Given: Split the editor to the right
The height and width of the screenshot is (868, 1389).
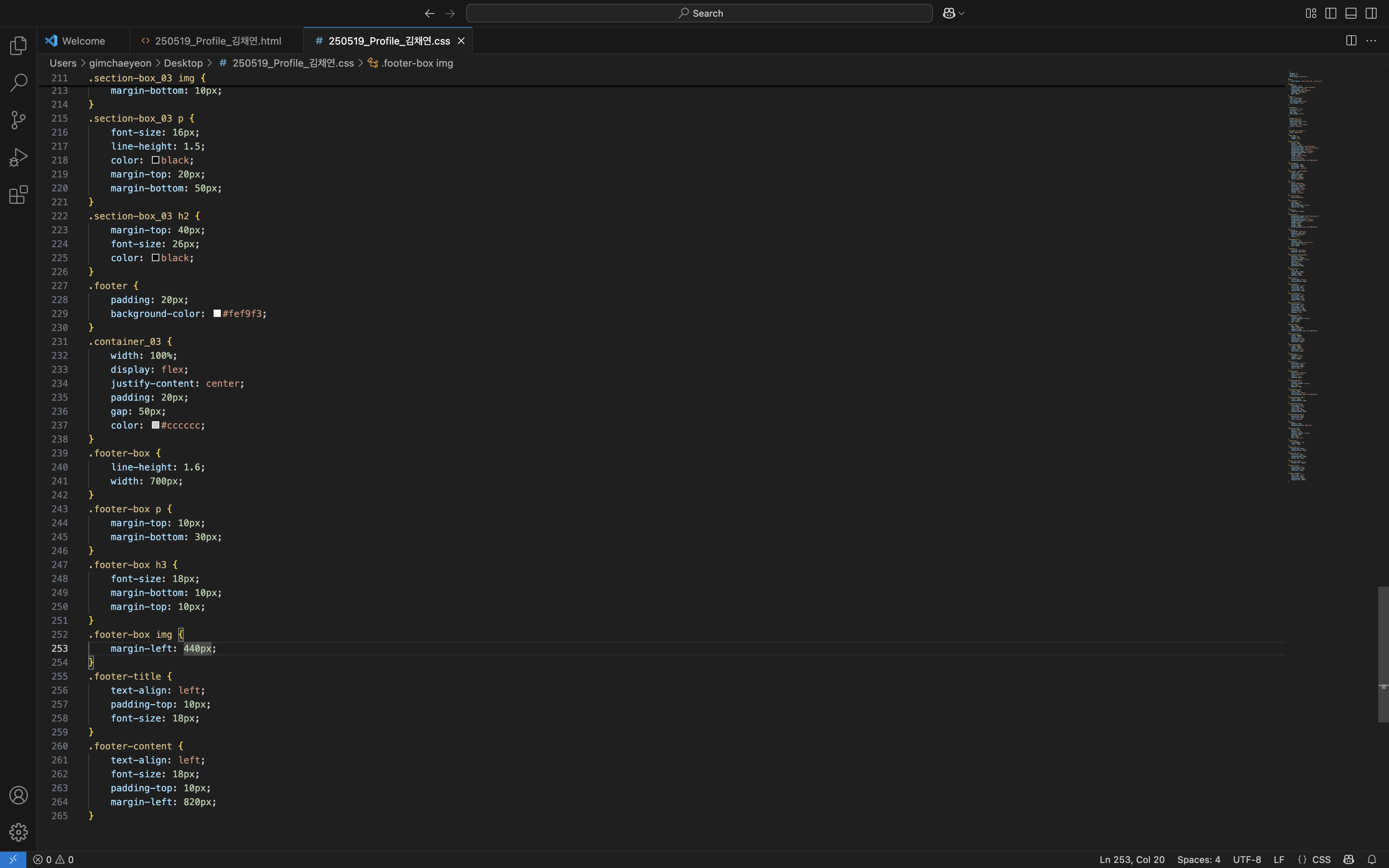Looking at the screenshot, I should point(1351,41).
